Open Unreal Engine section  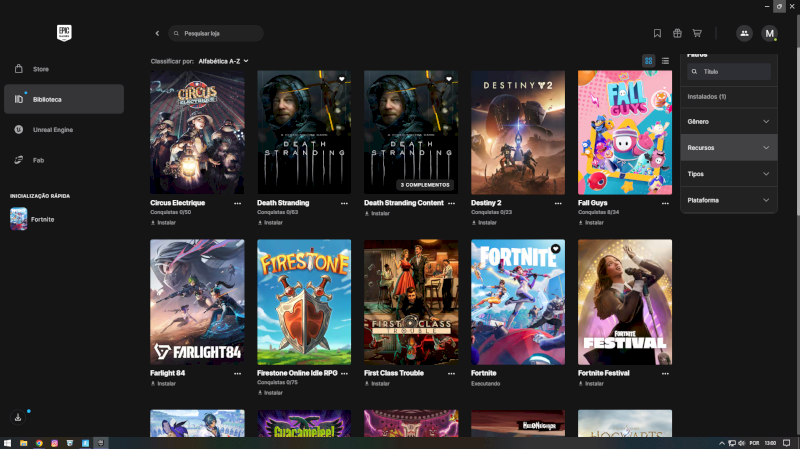(64, 130)
